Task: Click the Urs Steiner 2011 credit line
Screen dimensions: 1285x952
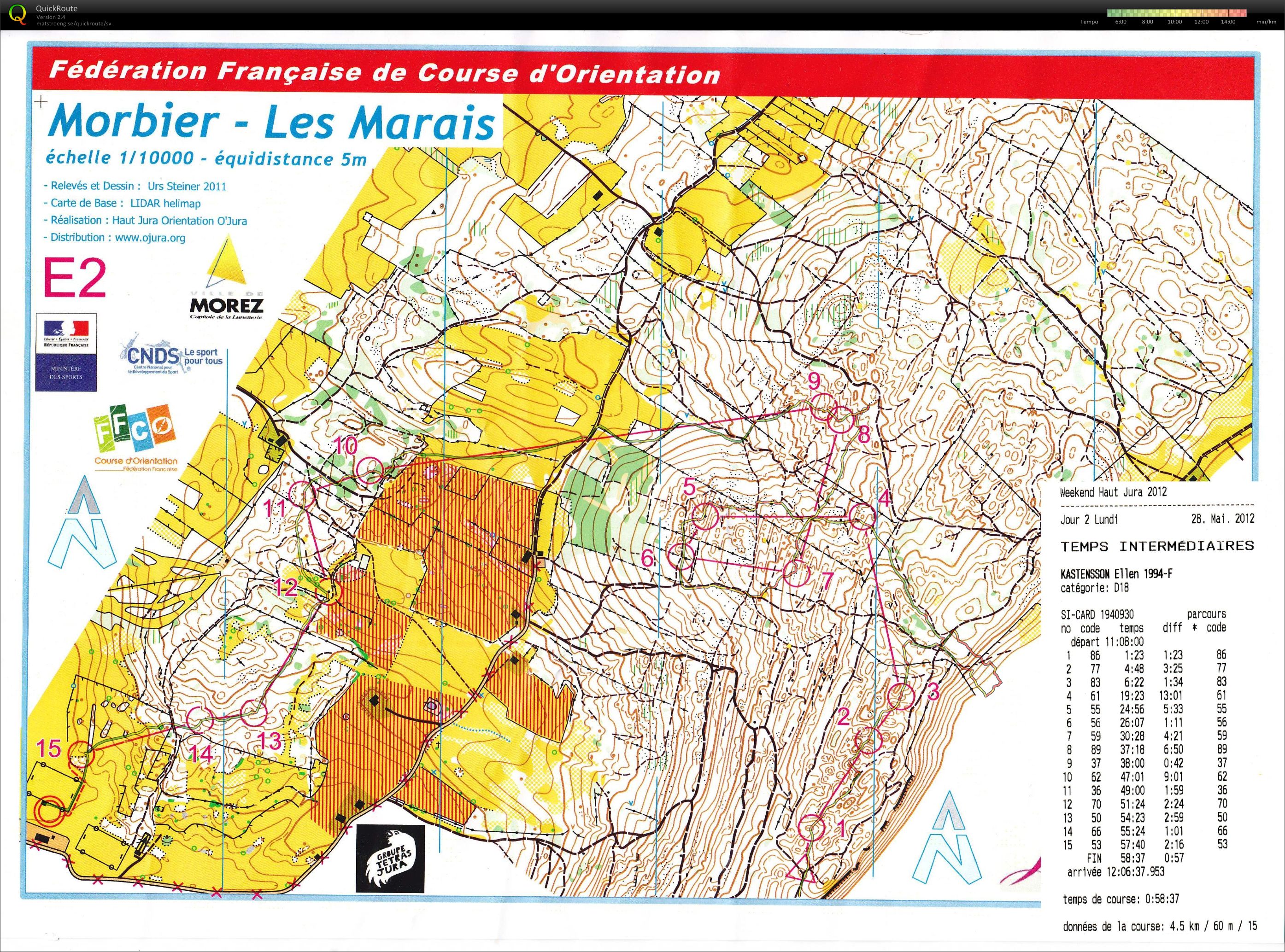Action: click(x=135, y=186)
